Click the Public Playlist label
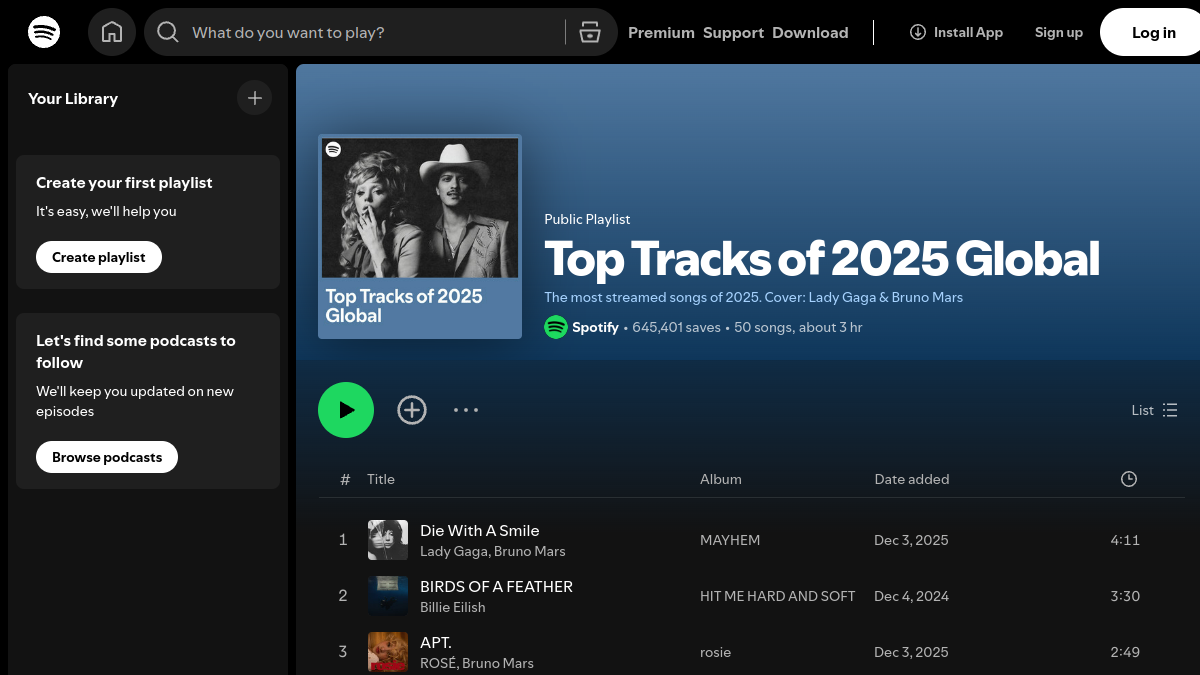The height and width of the screenshot is (675, 1200). tap(587, 219)
